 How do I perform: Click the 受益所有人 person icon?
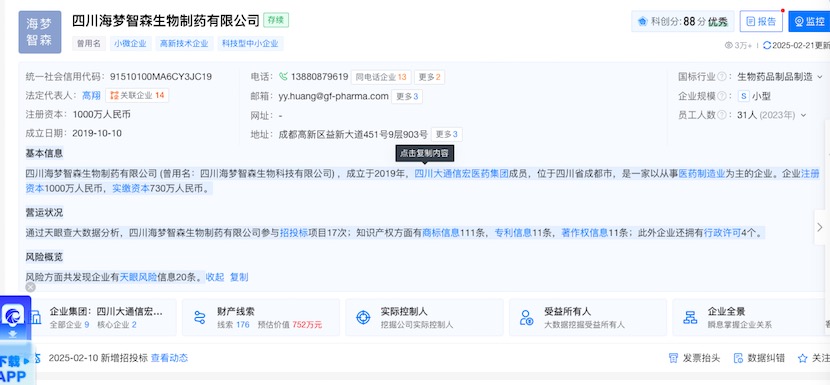[x=527, y=317]
